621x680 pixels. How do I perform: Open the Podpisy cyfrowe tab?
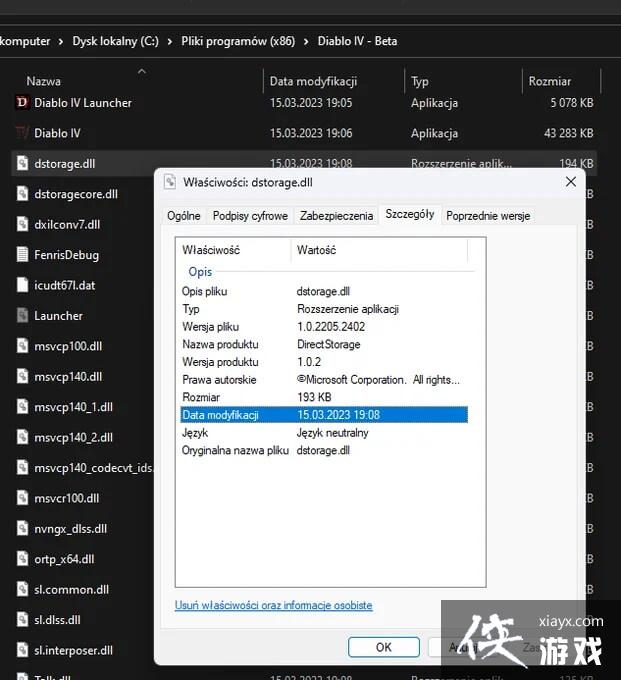click(x=250, y=216)
